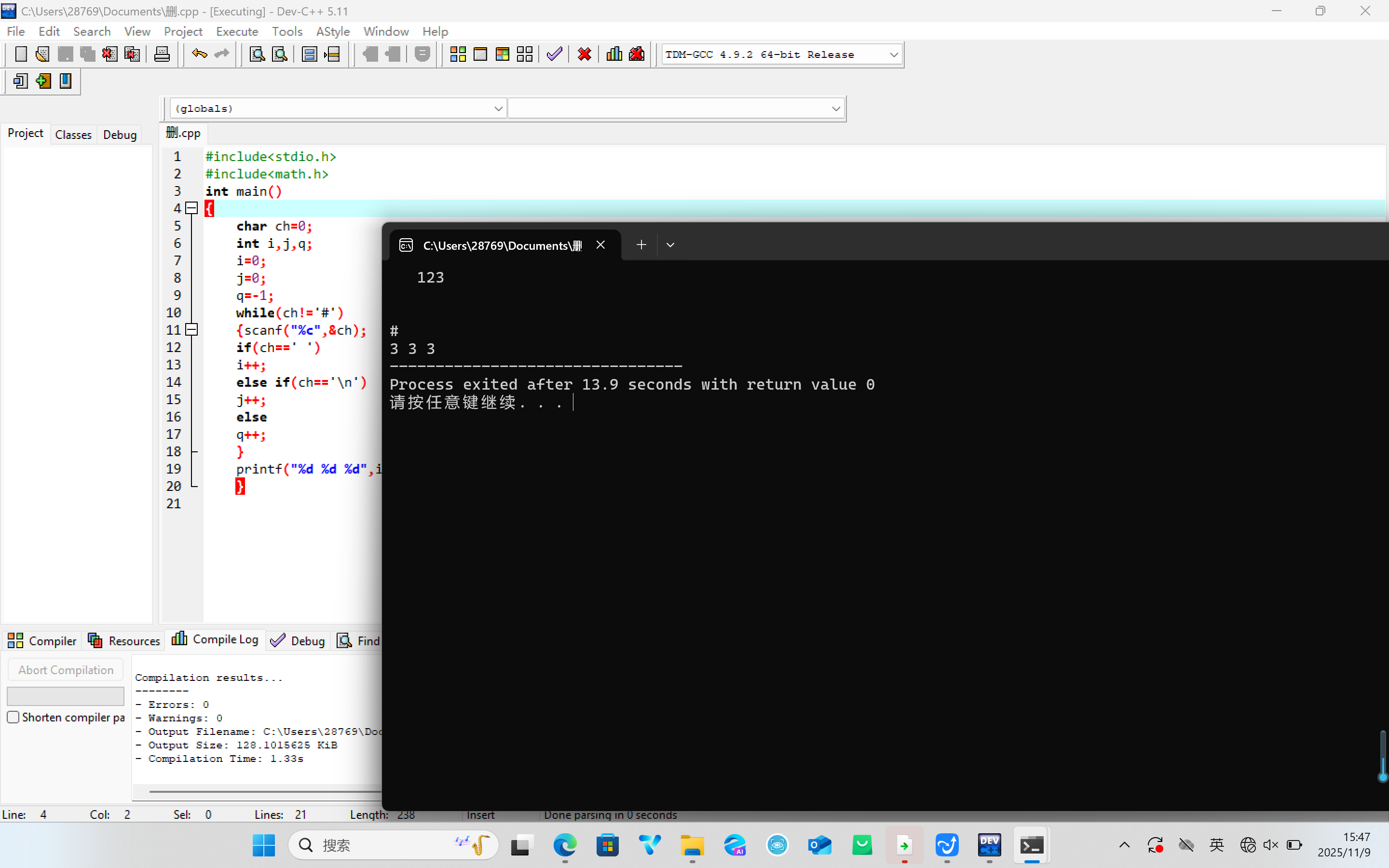
Task: Collapse the code fold at line 4
Action: pos(191,208)
